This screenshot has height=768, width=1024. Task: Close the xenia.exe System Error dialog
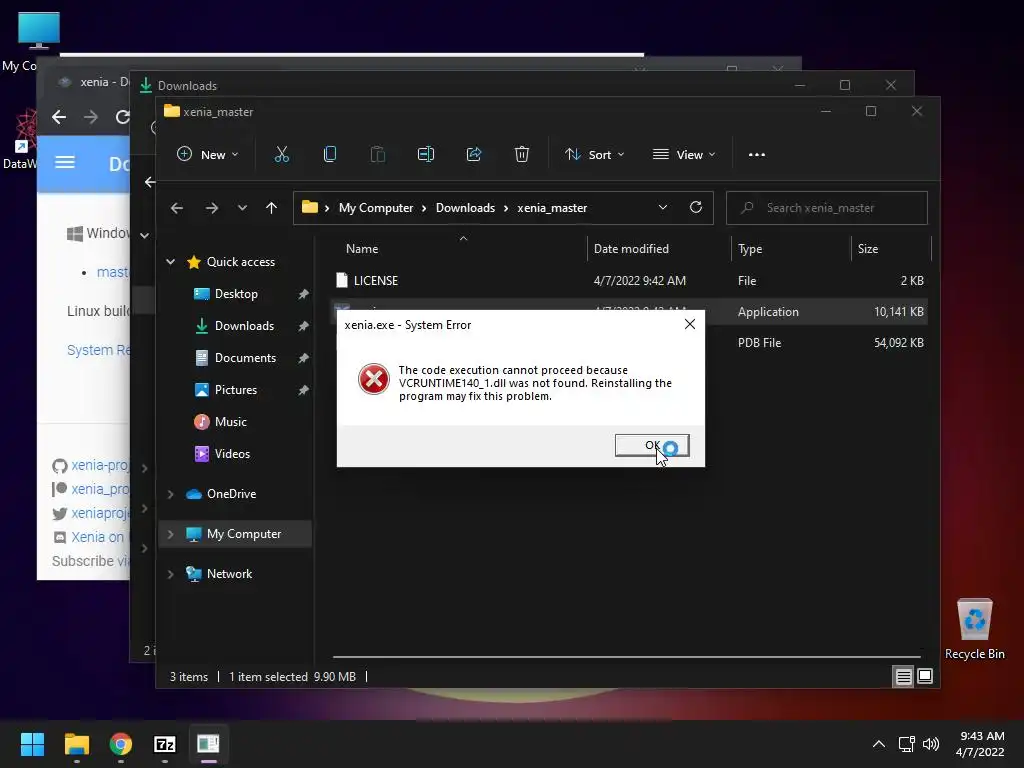pyautogui.click(x=690, y=324)
